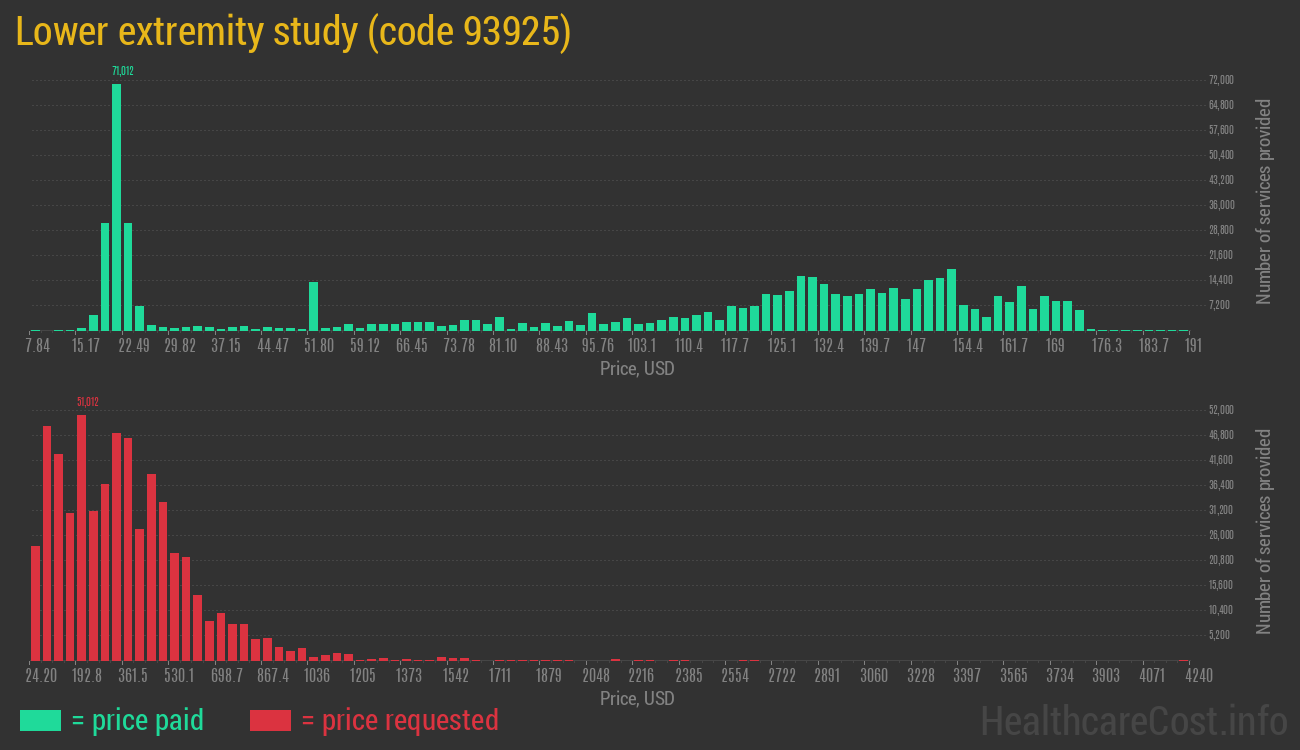1300x750 pixels.
Task: Click the red price requested legend swatch
Action: pos(270,720)
